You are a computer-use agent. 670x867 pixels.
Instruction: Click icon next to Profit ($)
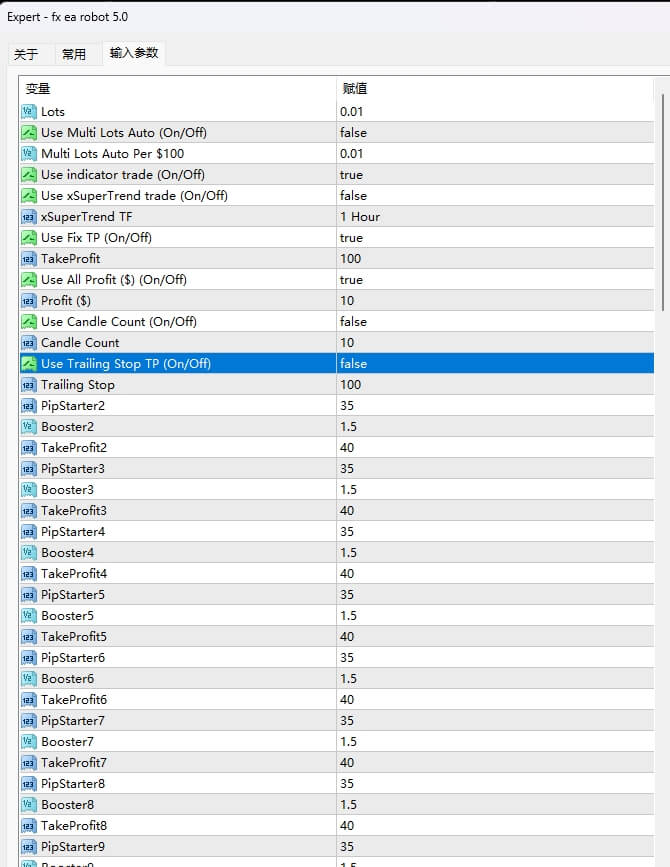pos(29,301)
